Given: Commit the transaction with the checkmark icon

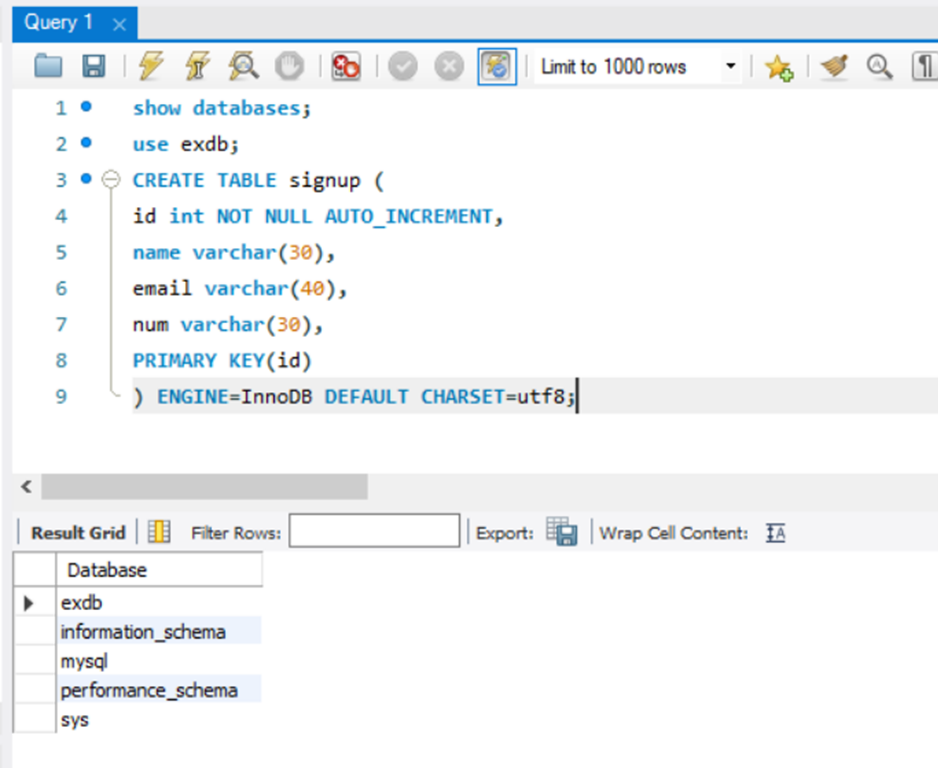Looking at the screenshot, I should point(403,66).
